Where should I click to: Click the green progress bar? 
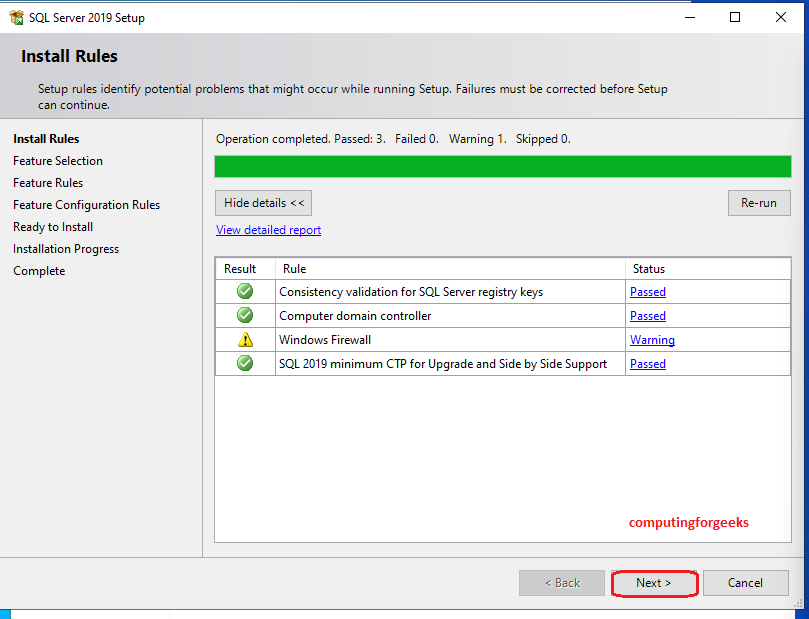tap(500, 166)
